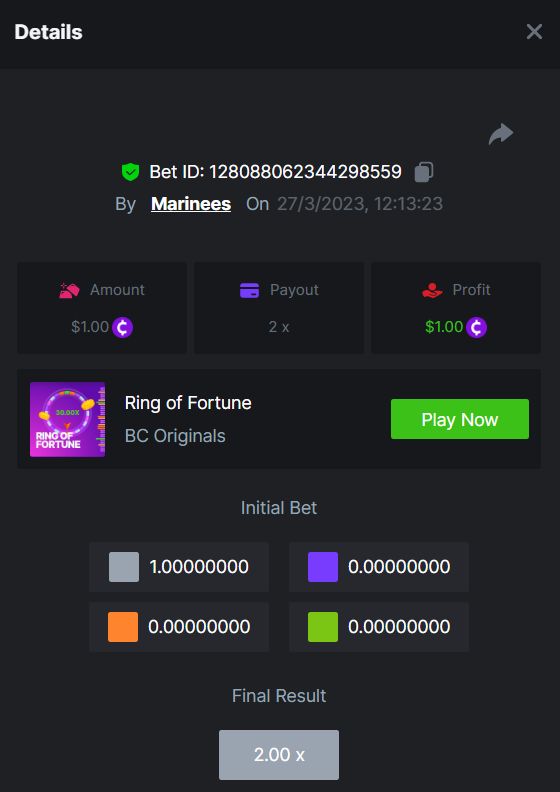The height and width of the screenshot is (792, 560).
Task: Click the orange color swatch
Action: 123,627
